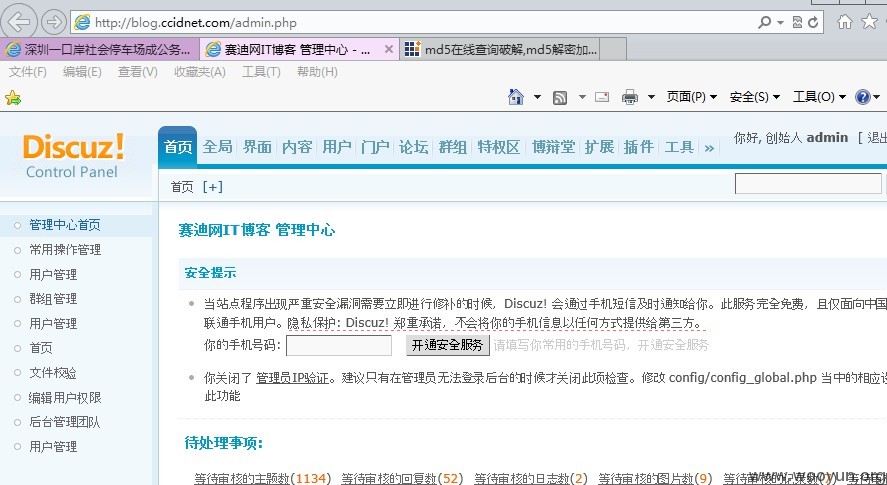Open the 查看(V) menu
The image size is (887, 485).
point(137,72)
